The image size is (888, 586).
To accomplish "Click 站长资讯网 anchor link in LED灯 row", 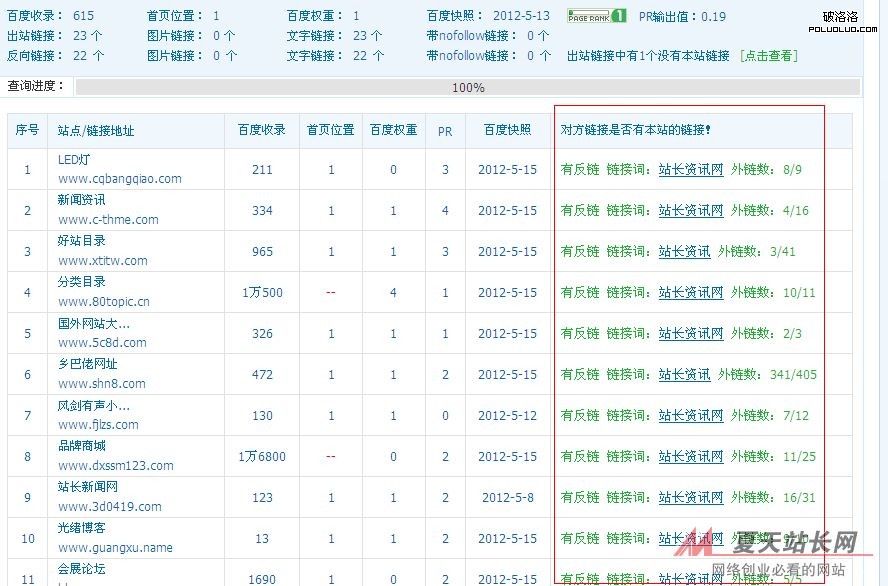I will tap(690, 170).
